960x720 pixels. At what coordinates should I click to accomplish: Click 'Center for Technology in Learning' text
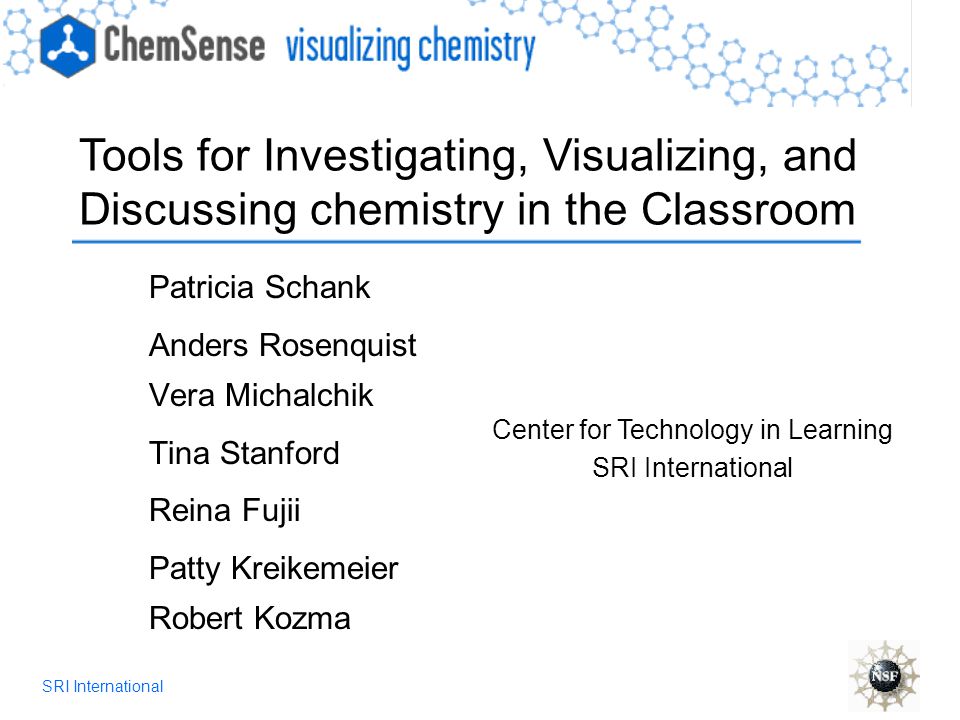coord(692,430)
